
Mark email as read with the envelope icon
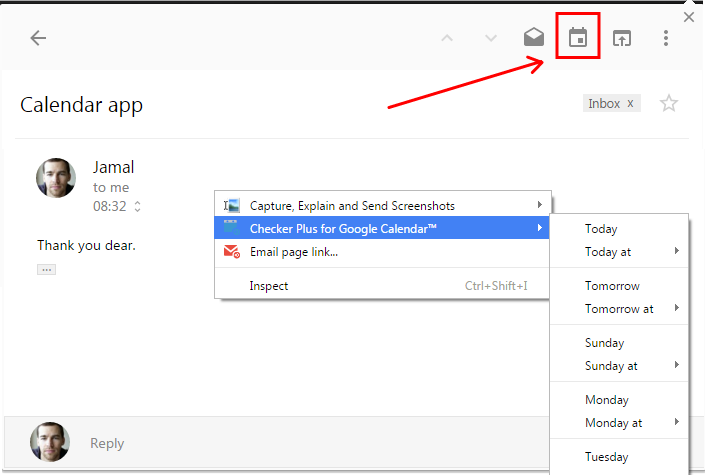pyautogui.click(x=534, y=37)
